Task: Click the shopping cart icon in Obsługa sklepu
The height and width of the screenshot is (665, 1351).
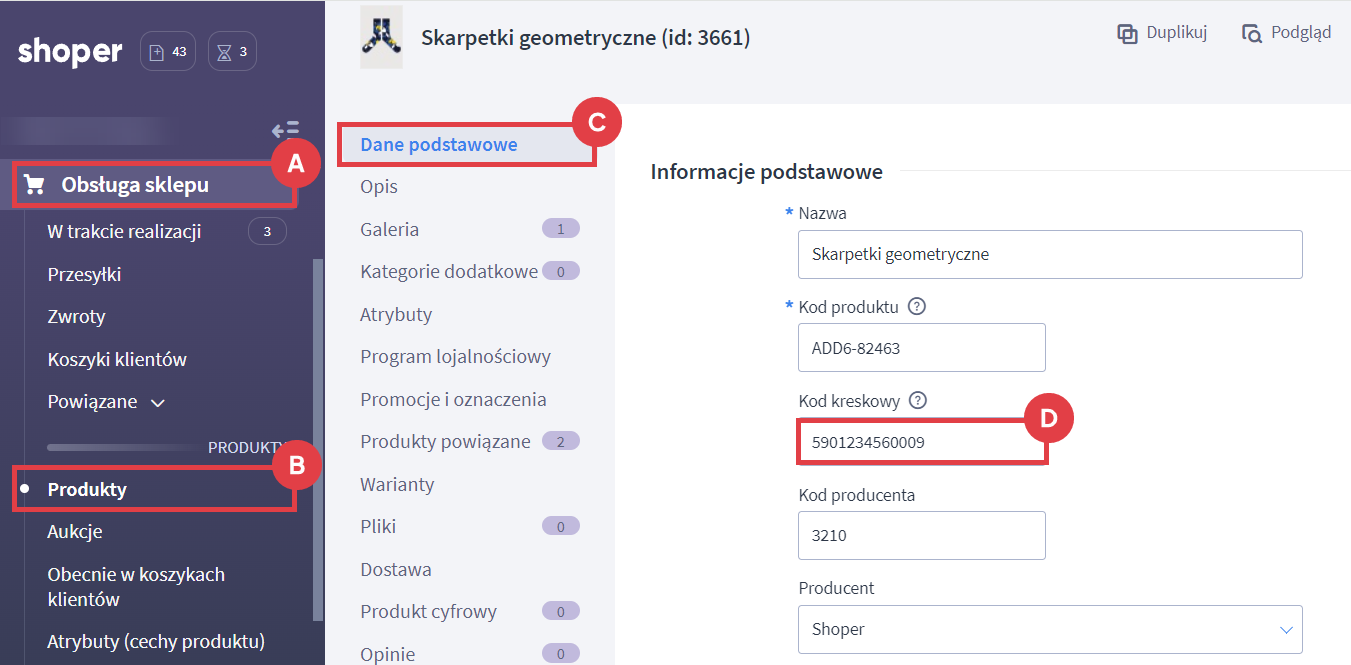Action: pos(34,185)
